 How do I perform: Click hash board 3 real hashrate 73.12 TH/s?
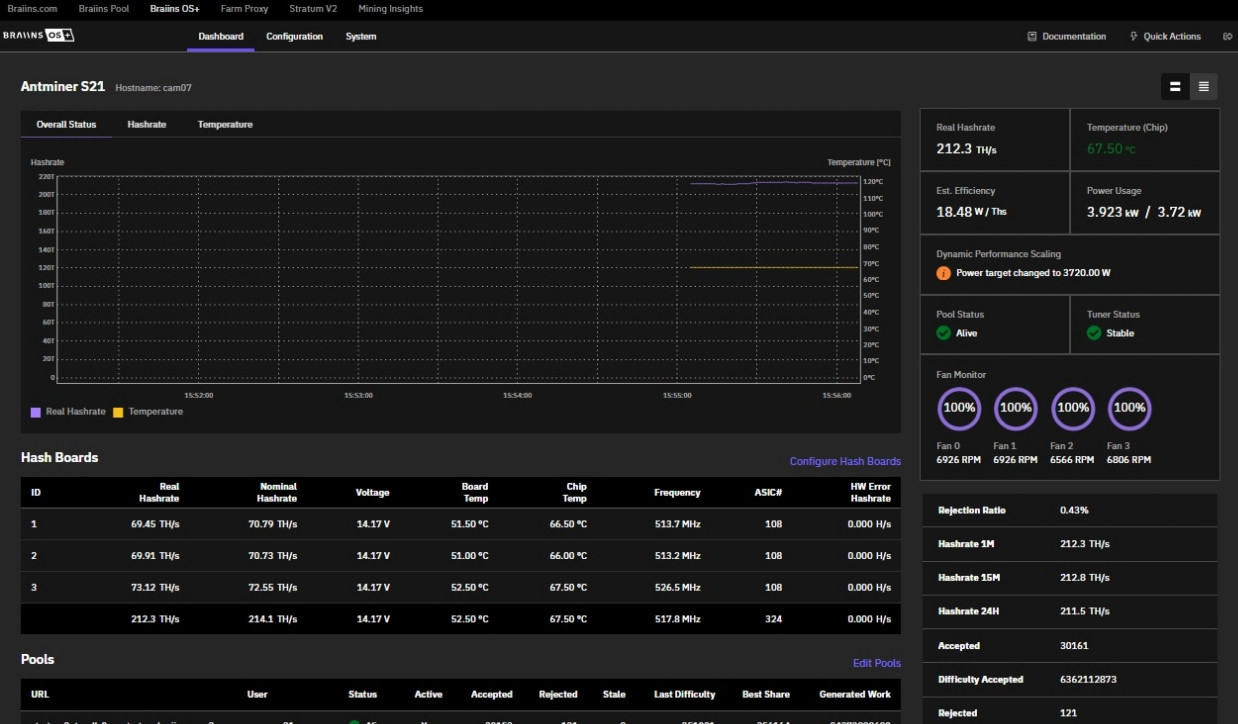click(x=155, y=588)
